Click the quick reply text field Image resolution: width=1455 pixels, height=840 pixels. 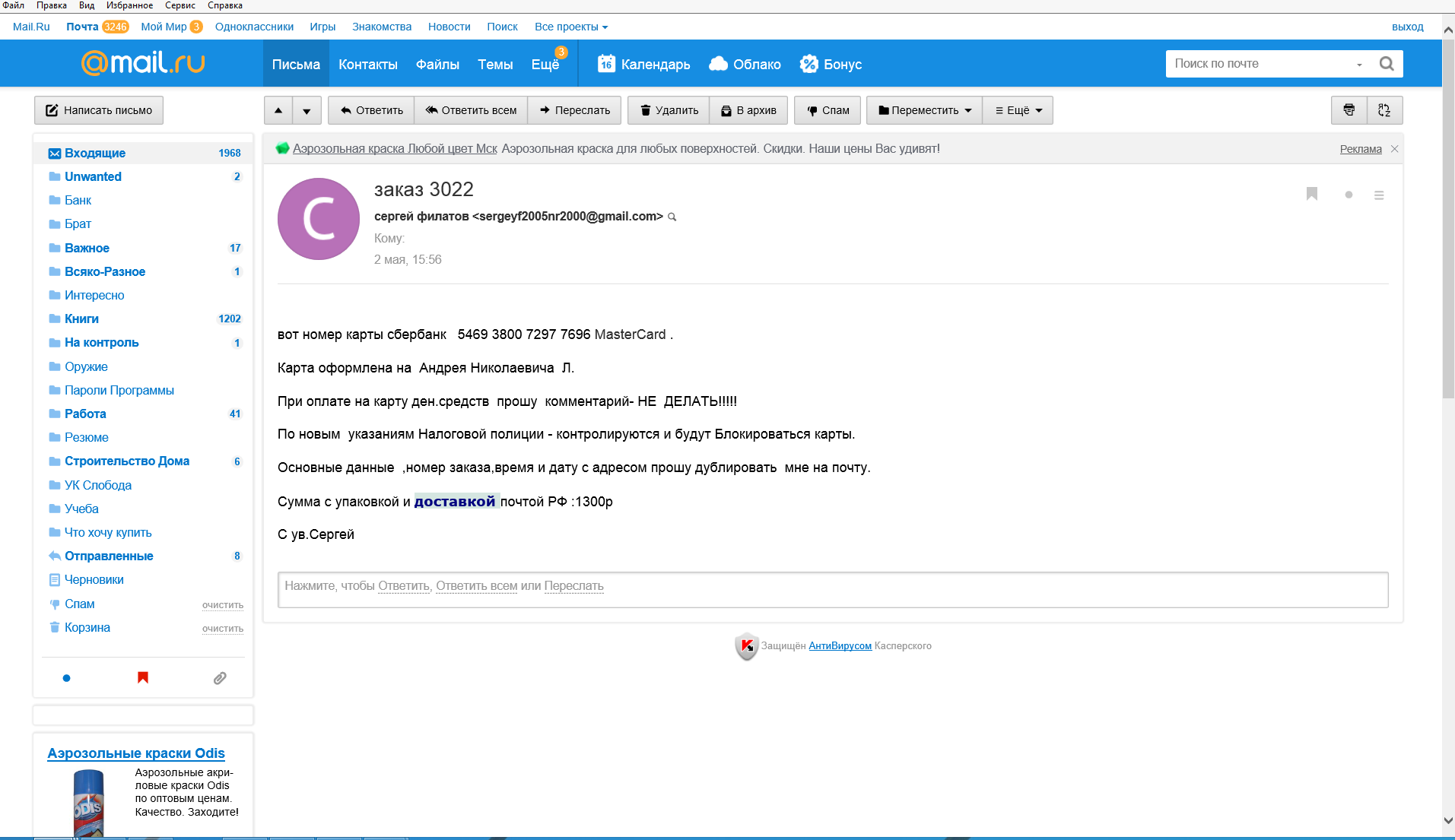[x=832, y=589]
